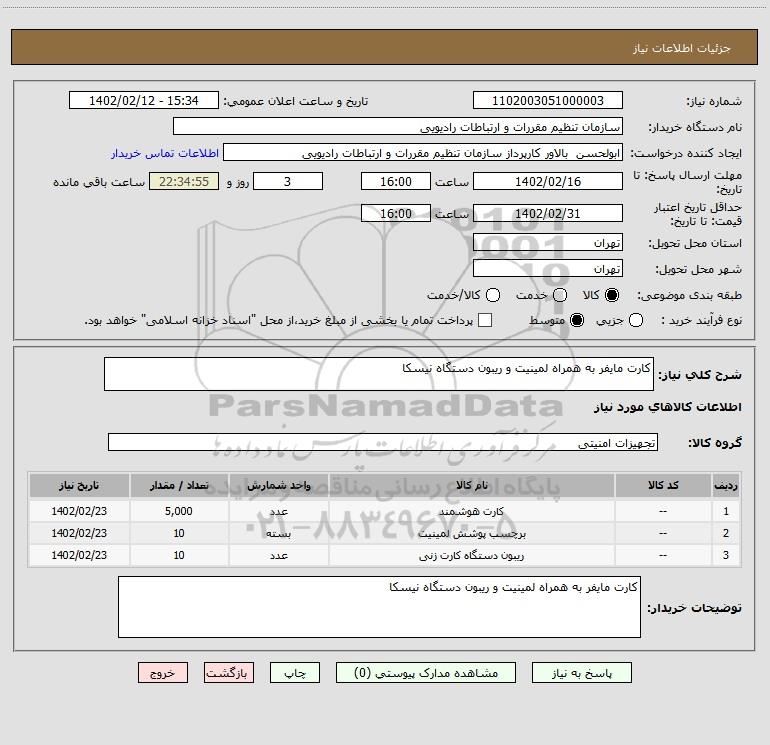Click the اطلاعات کالاهای مورد نیاز heading
This screenshot has width=770, height=745.
pos(668,407)
